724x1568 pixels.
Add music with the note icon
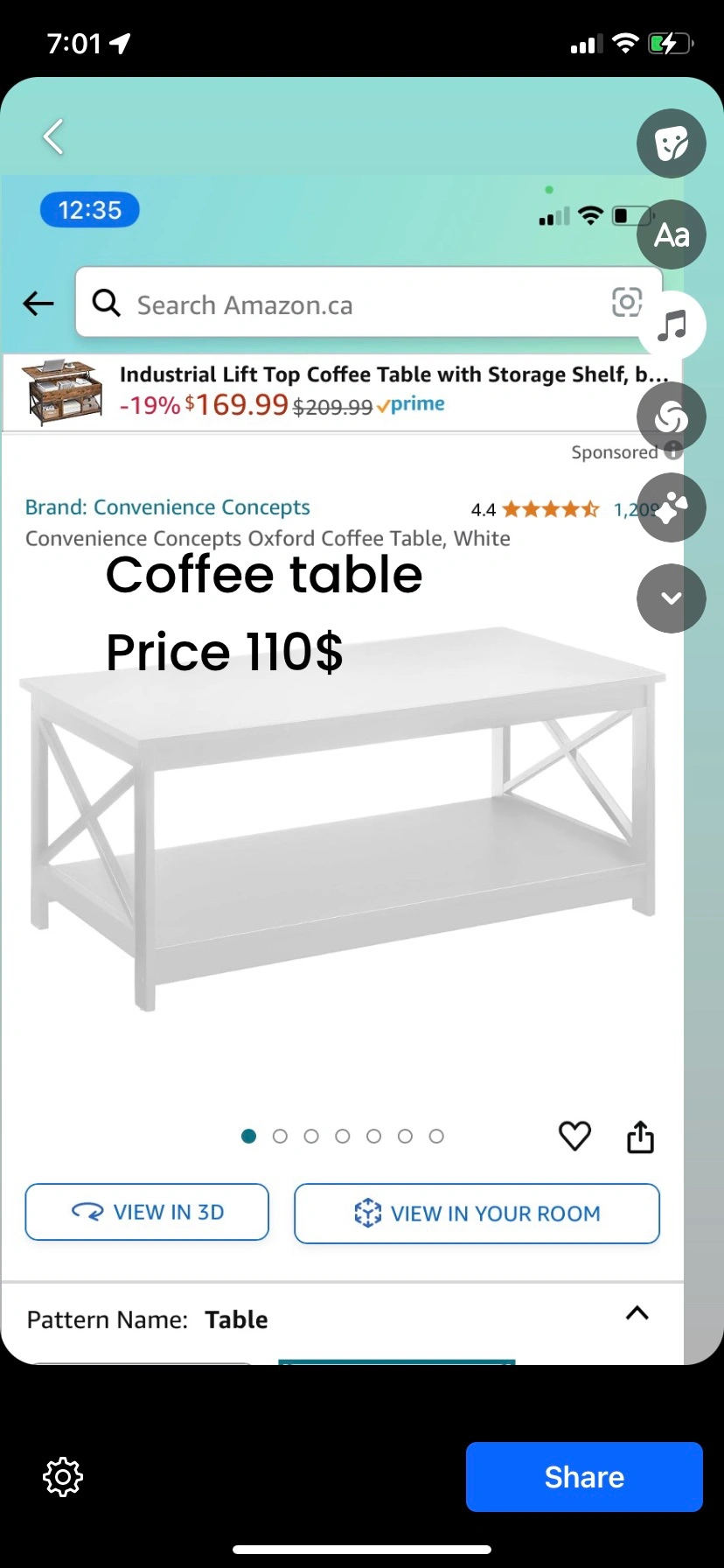(672, 325)
